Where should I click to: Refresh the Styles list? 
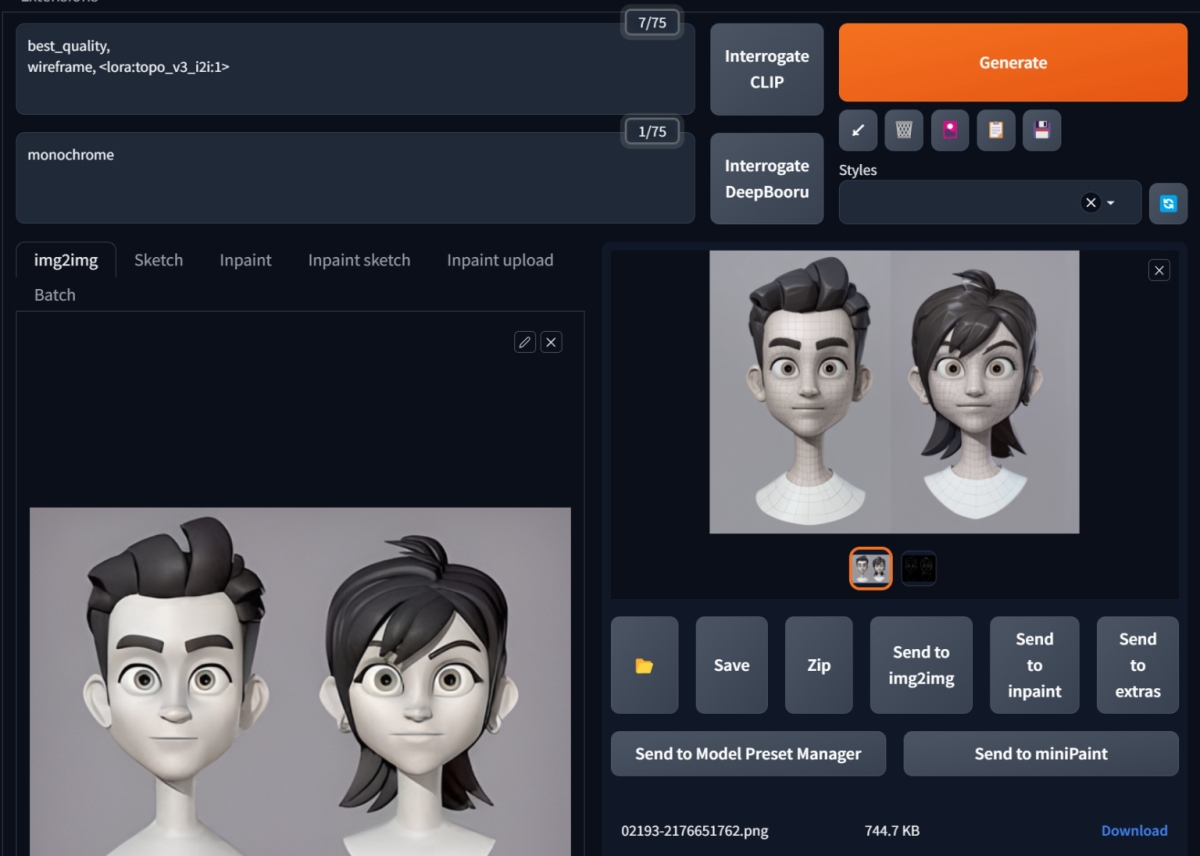coord(1168,203)
